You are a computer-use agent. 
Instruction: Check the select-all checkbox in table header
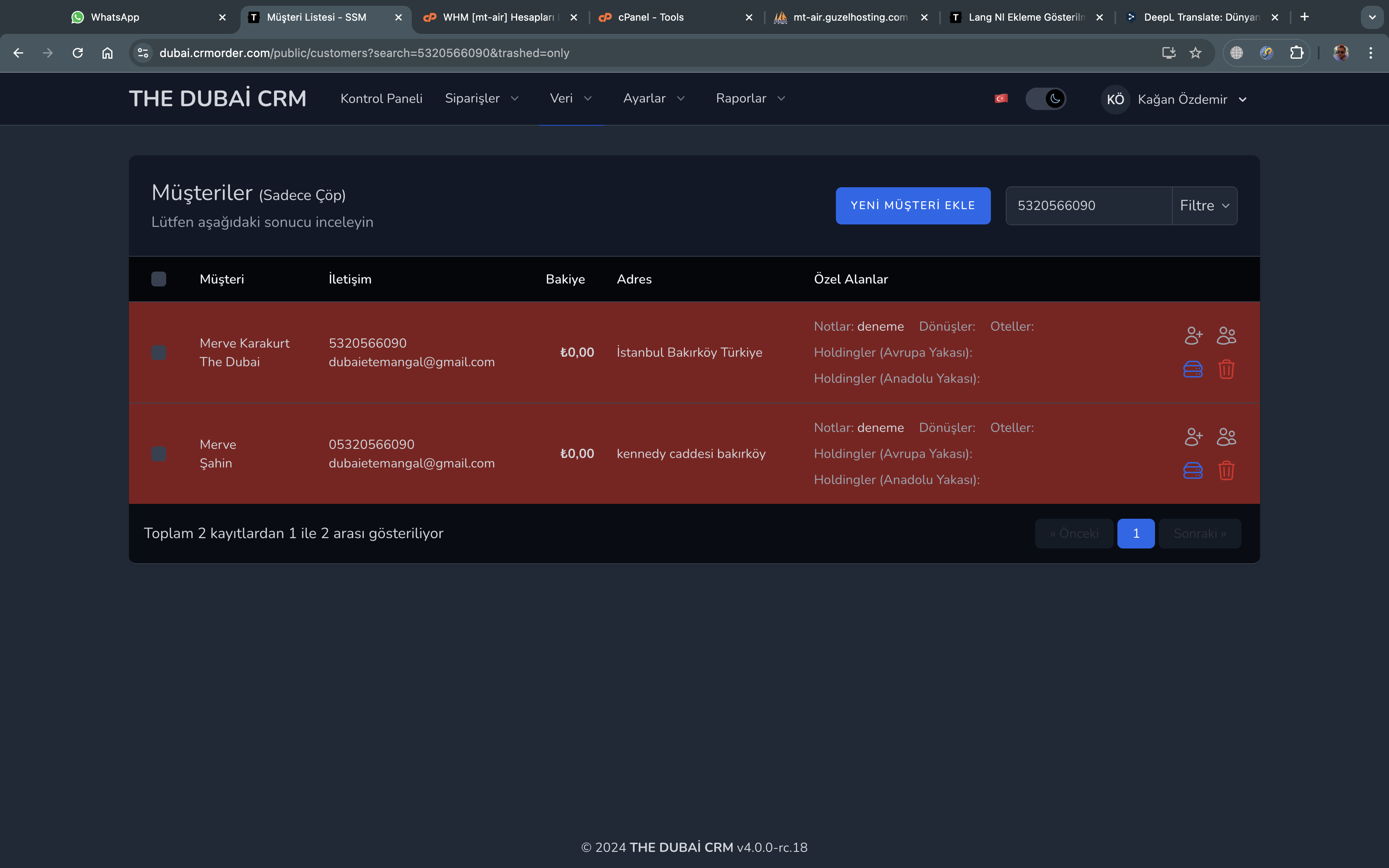click(x=158, y=279)
